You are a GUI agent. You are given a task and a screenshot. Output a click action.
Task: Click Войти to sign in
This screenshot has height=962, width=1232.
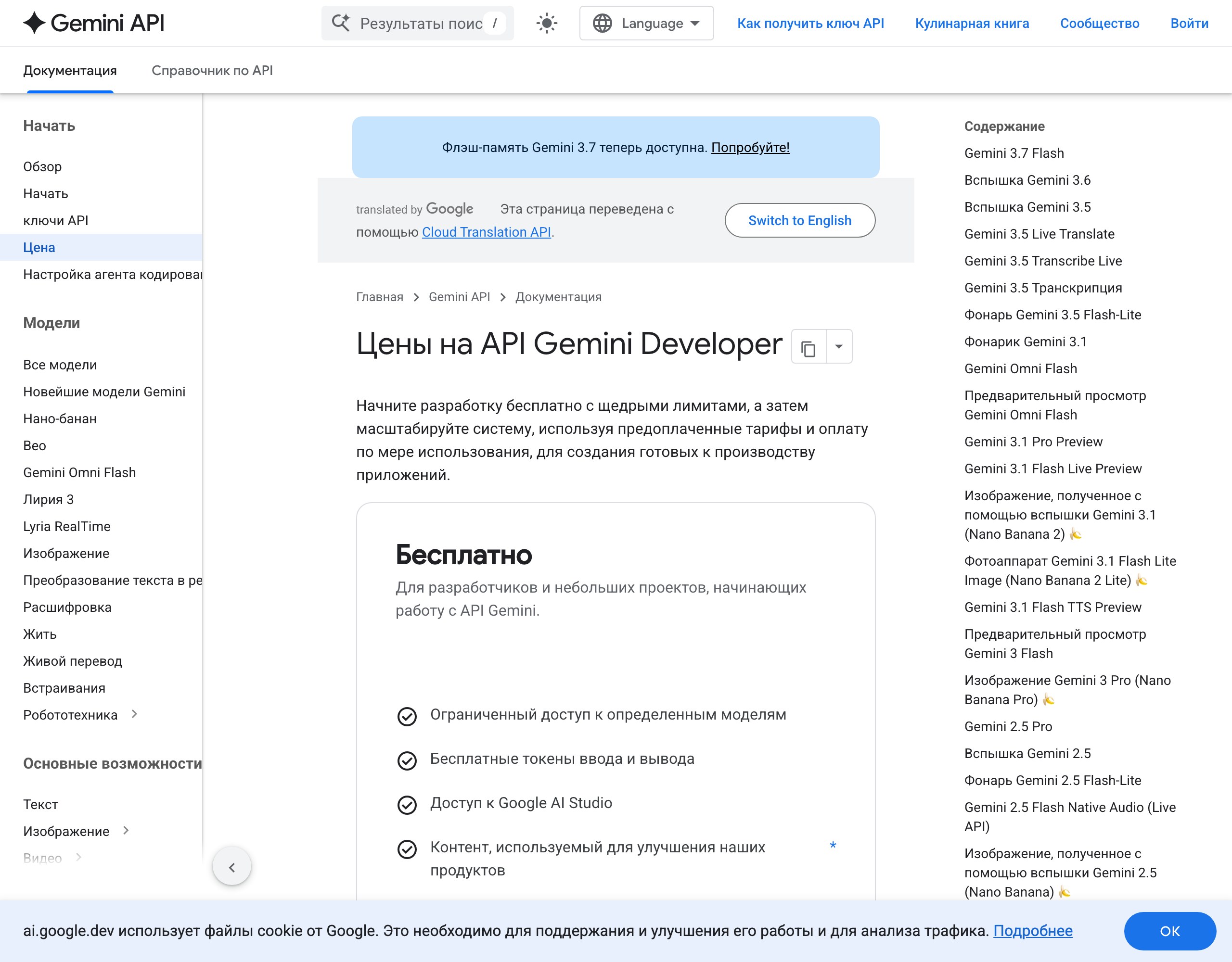click(1189, 23)
